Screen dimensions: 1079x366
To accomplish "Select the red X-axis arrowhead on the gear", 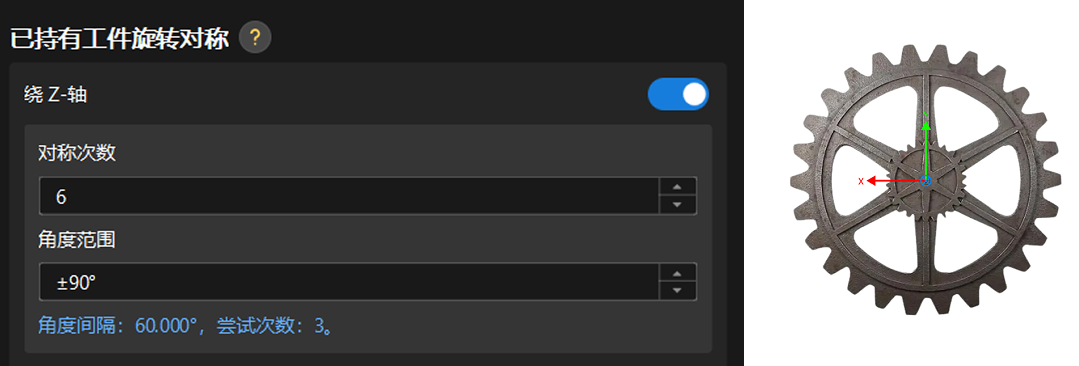I will point(871,181).
